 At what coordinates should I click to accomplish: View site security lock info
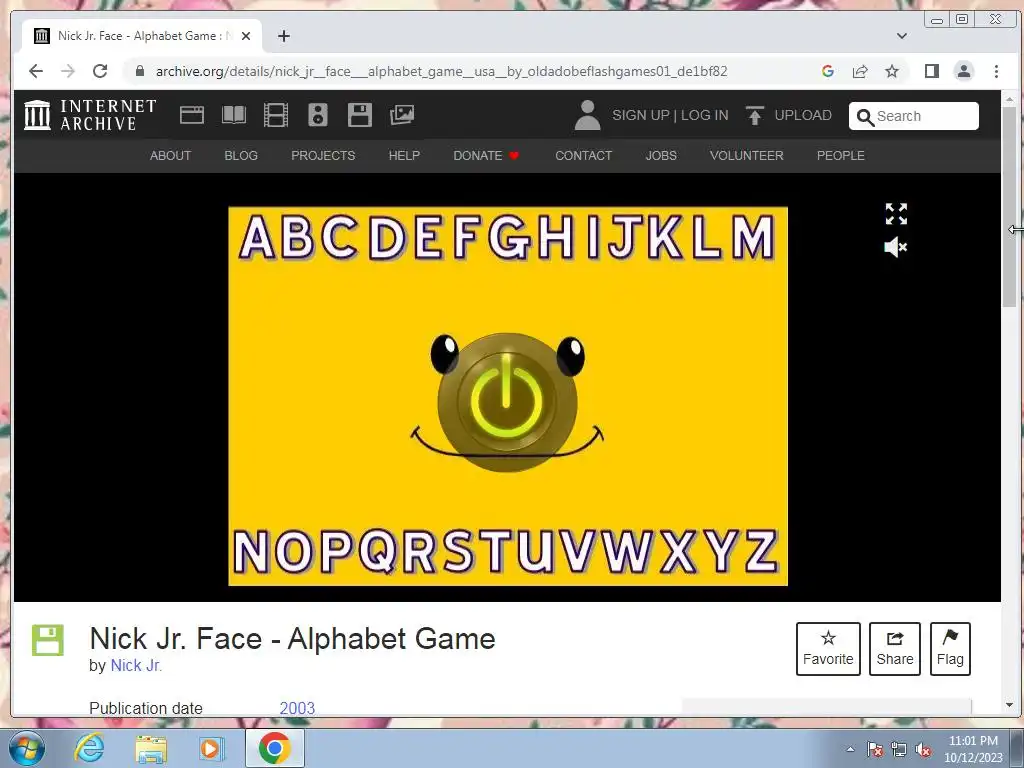tap(140, 71)
